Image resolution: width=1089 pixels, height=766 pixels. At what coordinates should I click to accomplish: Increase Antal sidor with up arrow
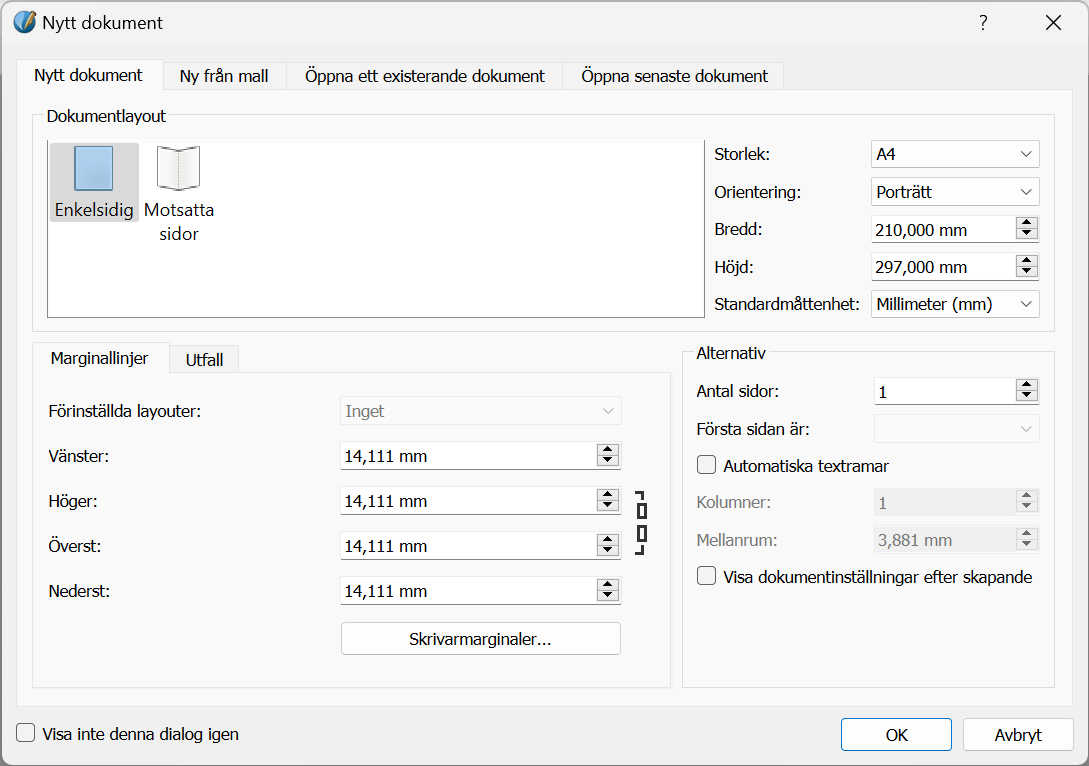click(1026, 386)
